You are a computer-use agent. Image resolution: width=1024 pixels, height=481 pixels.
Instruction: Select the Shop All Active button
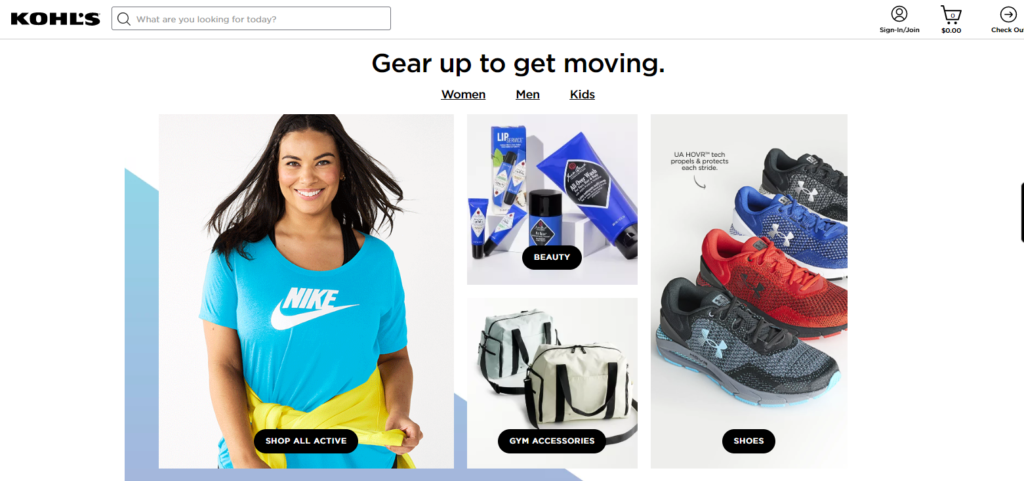[306, 441]
